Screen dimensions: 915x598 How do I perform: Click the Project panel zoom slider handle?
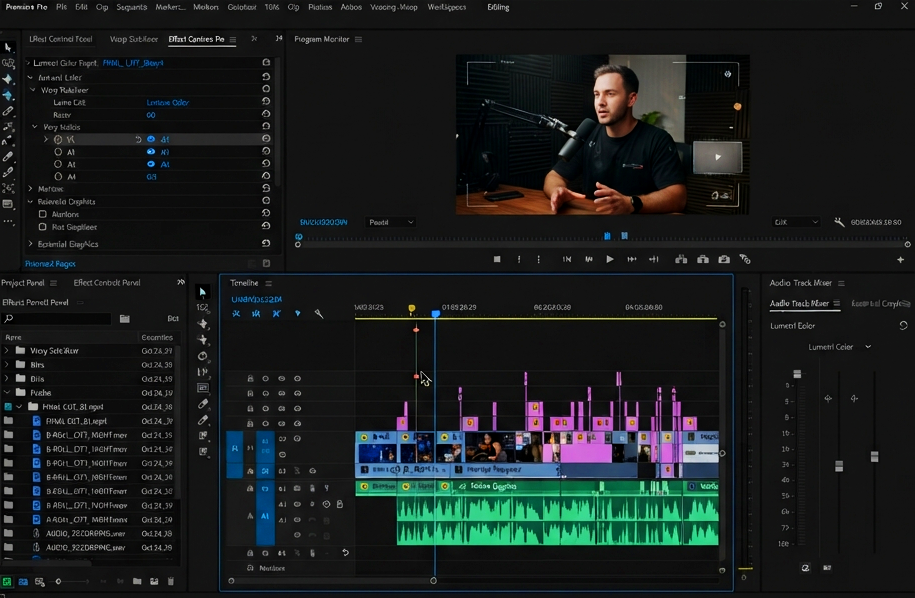click(x=58, y=581)
